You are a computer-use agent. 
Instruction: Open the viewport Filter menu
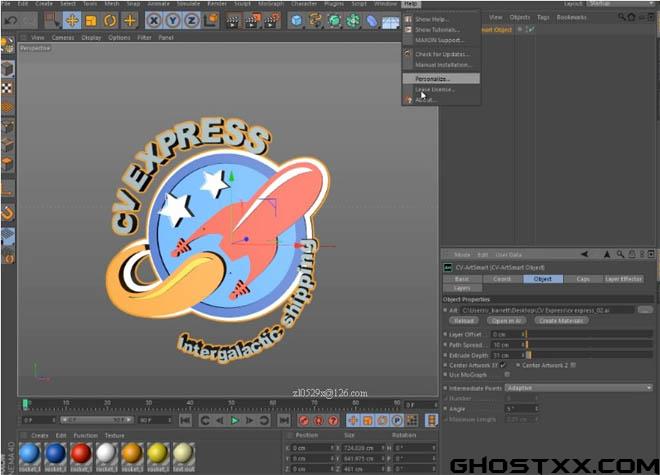(x=144, y=37)
